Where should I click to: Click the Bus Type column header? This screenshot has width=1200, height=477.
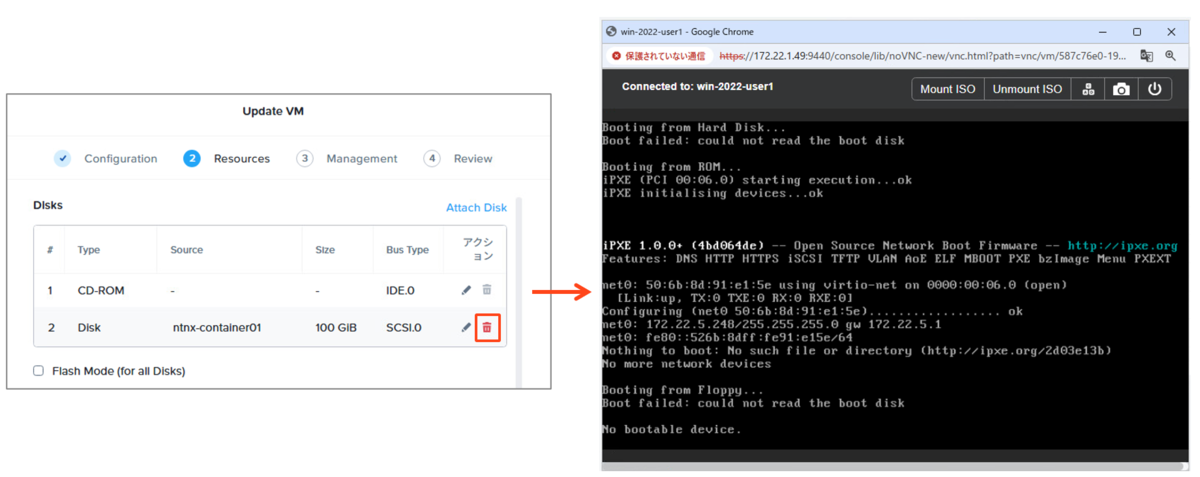(407, 250)
